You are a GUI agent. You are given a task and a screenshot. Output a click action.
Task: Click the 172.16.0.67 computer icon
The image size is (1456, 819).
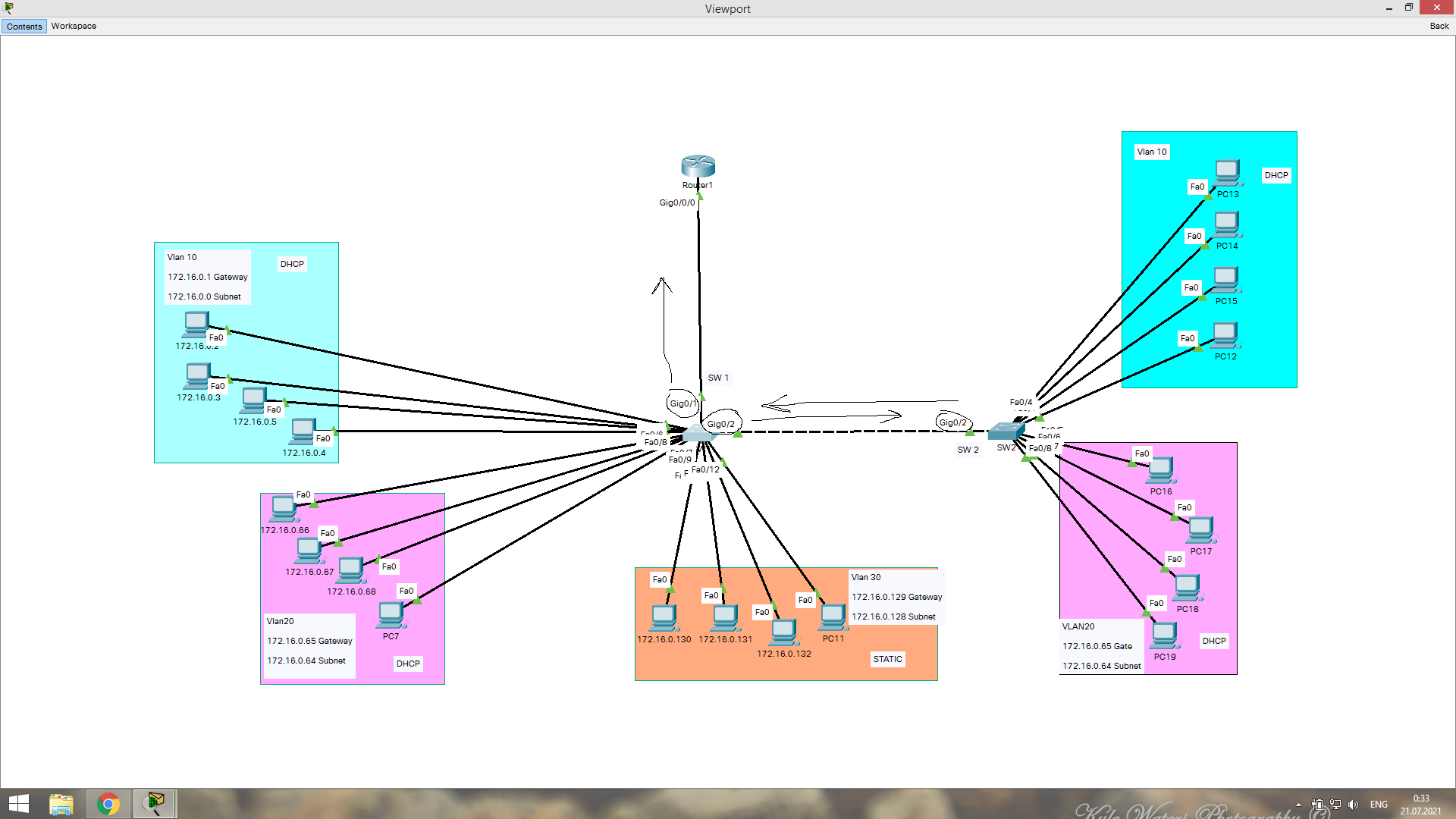(x=308, y=551)
